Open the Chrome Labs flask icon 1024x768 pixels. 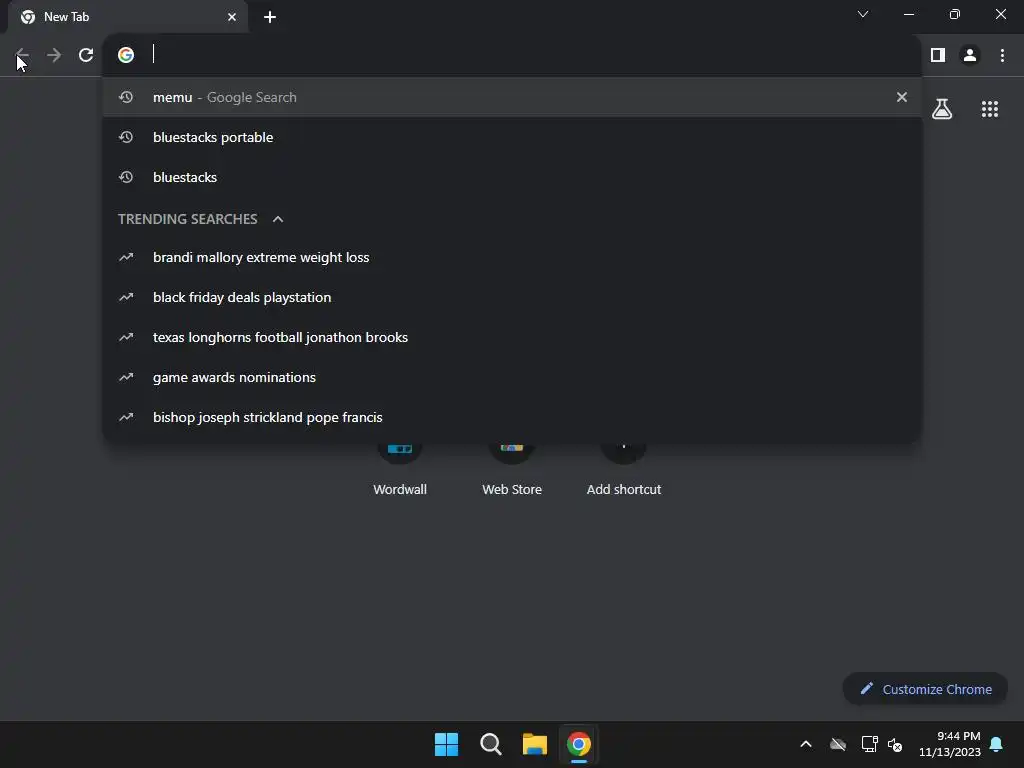pyautogui.click(x=942, y=108)
